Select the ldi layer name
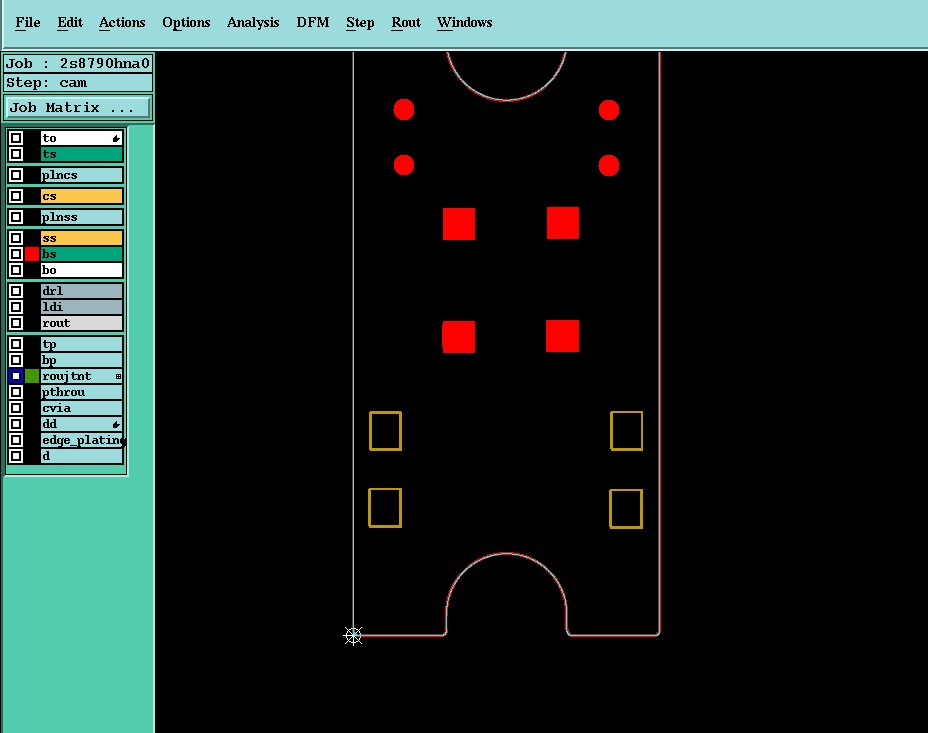The image size is (928, 733). tap(81, 306)
